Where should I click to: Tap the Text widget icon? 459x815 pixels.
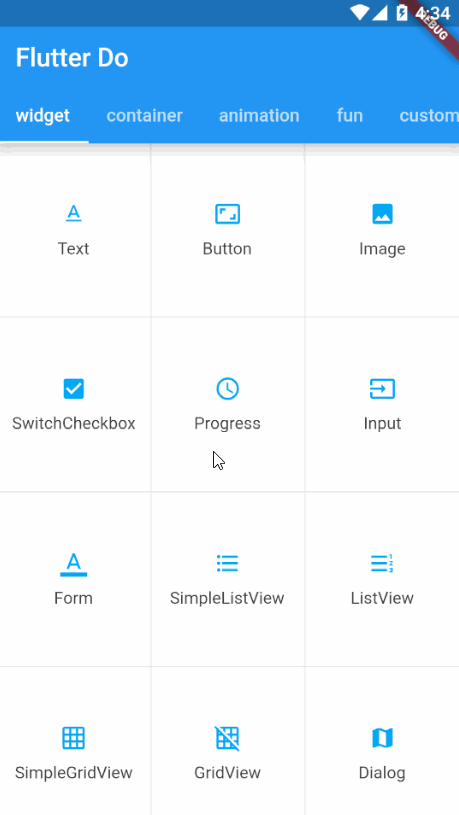(73, 214)
